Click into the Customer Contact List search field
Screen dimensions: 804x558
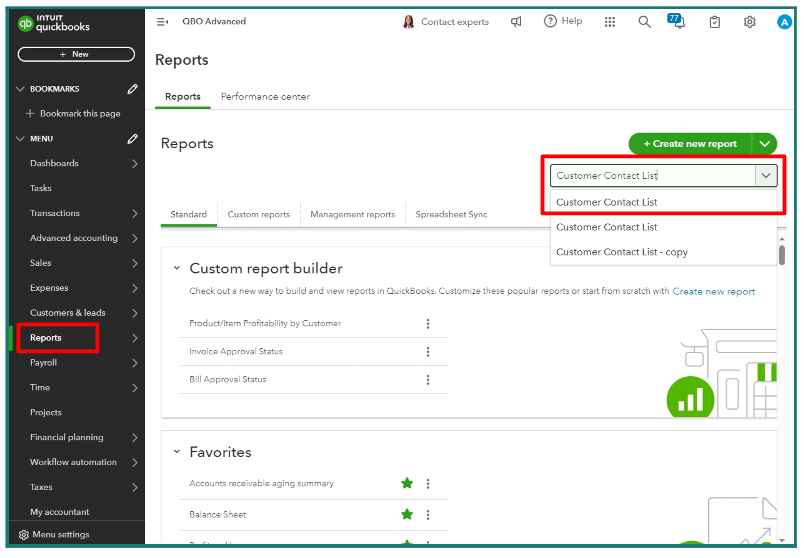652,175
